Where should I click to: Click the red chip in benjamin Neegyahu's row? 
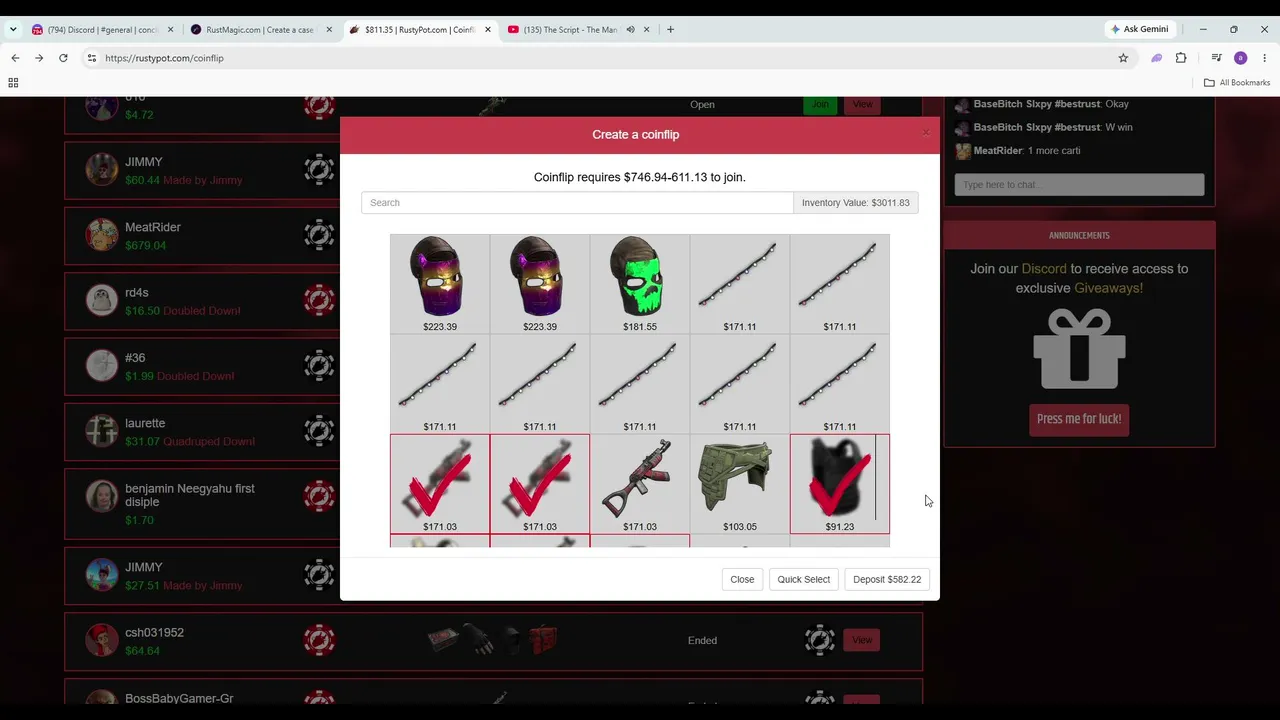319,496
